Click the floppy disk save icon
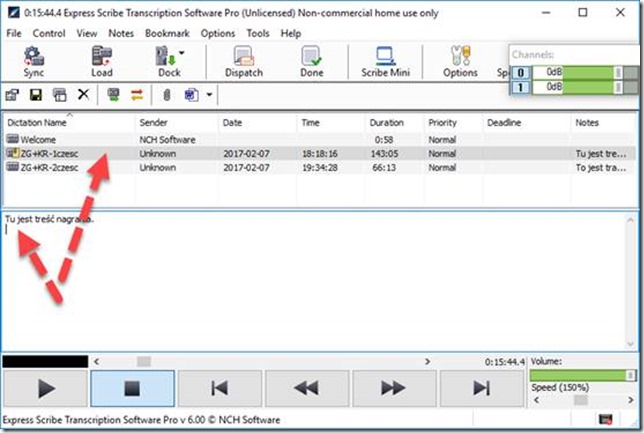644x433 pixels. [36, 95]
